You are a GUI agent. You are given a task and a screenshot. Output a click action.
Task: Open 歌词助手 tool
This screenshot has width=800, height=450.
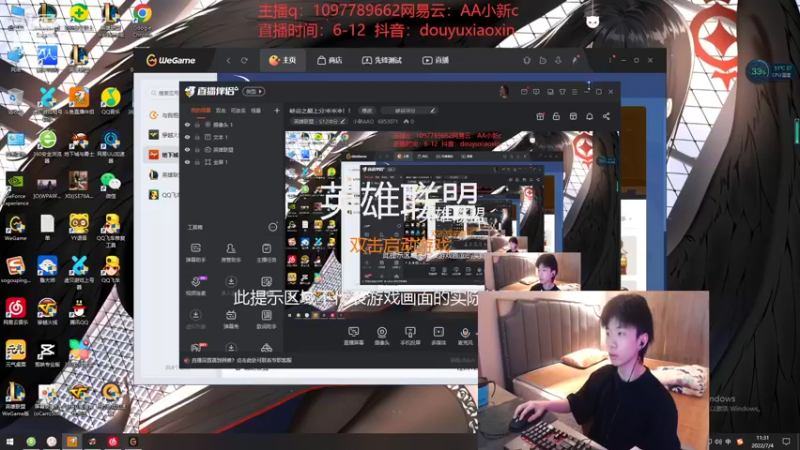click(266, 319)
